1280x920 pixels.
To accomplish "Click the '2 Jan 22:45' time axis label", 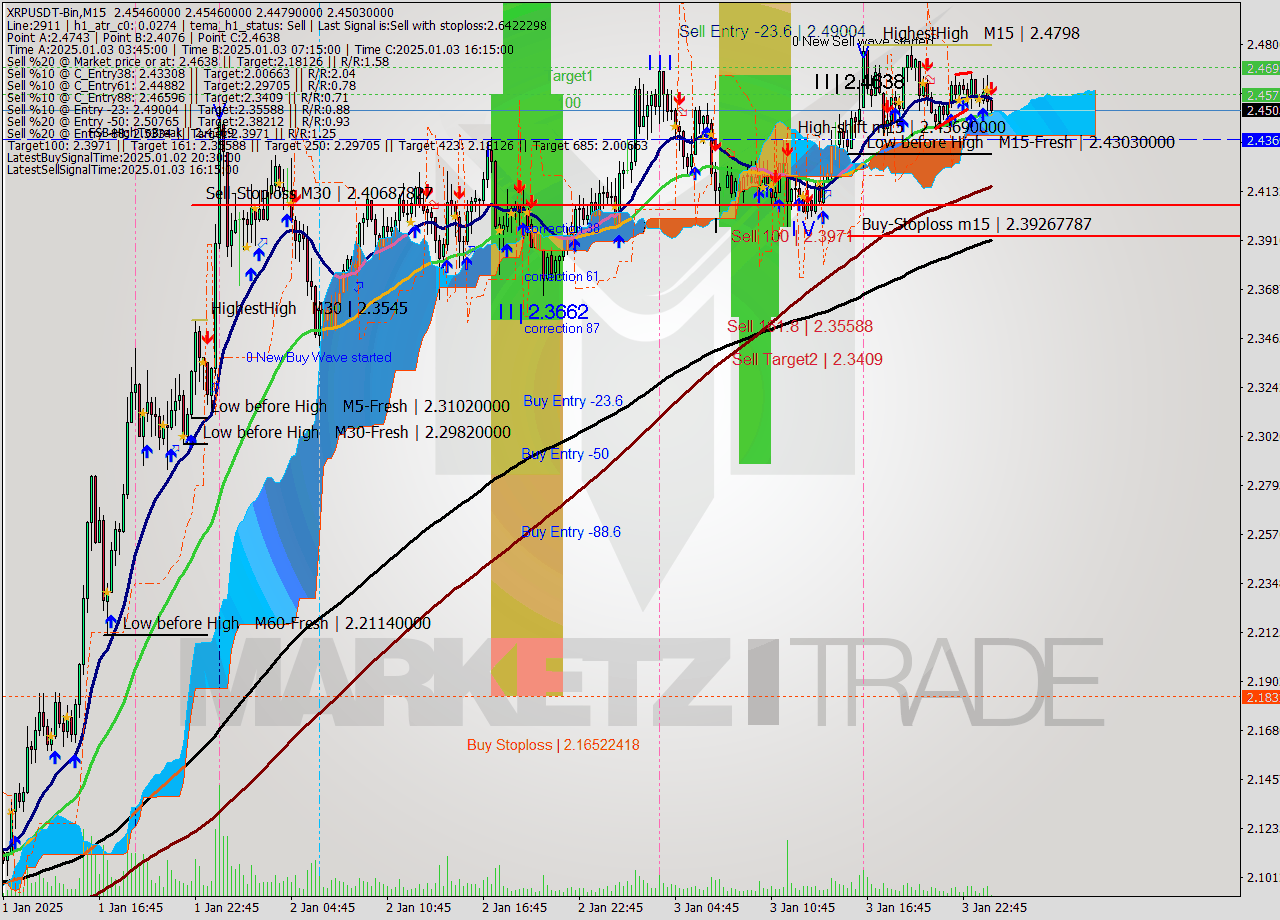I will tap(611, 908).
